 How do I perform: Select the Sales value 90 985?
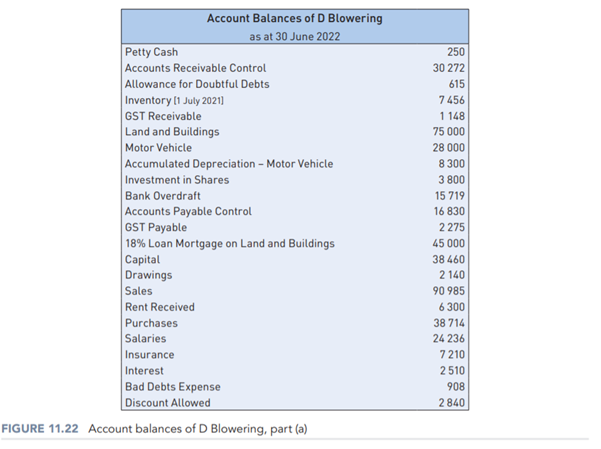[449, 291]
